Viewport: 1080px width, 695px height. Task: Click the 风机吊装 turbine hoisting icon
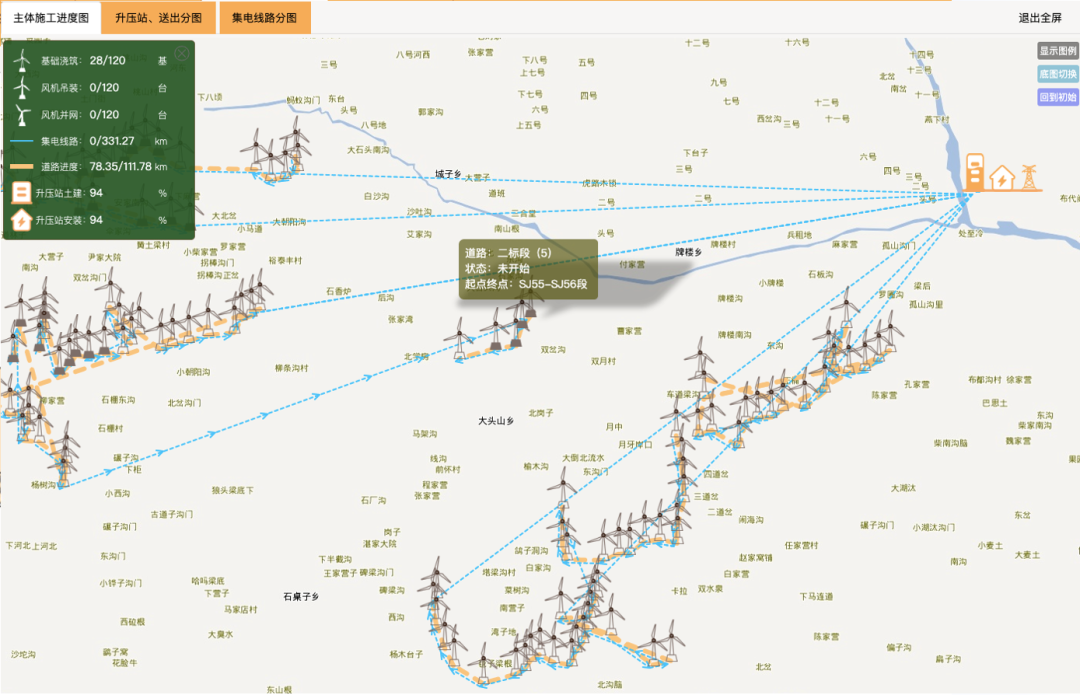[20, 87]
